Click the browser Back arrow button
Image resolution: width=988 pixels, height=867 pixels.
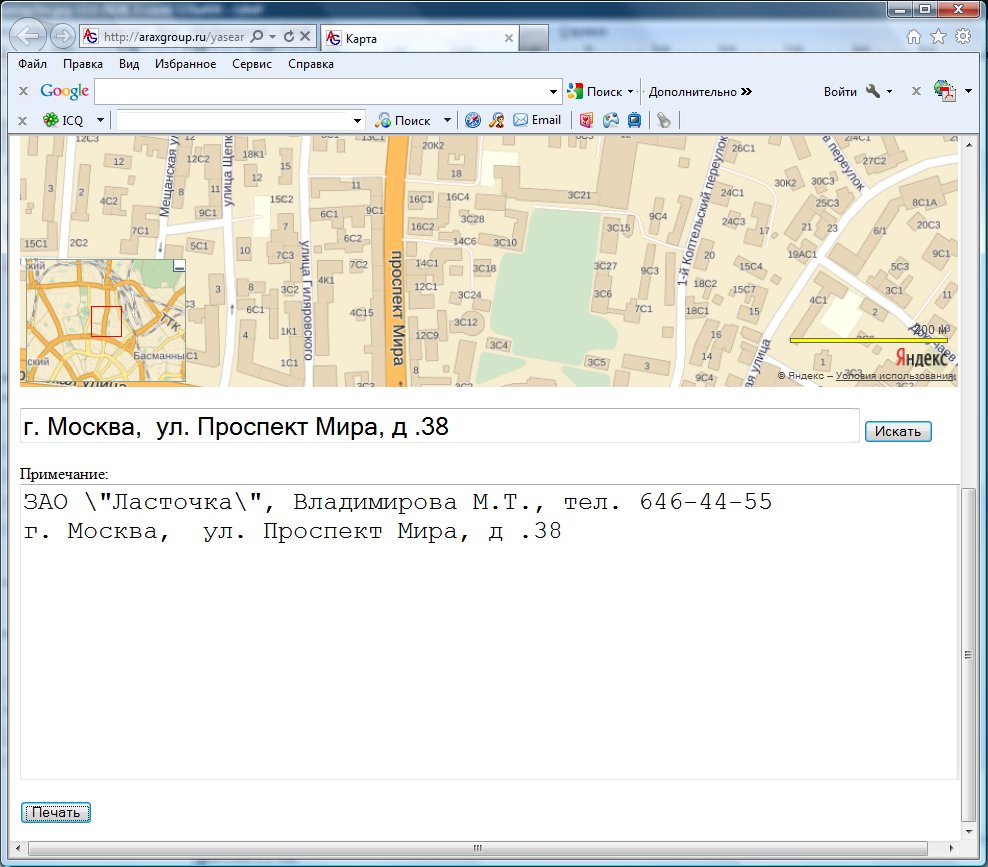click(28, 37)
